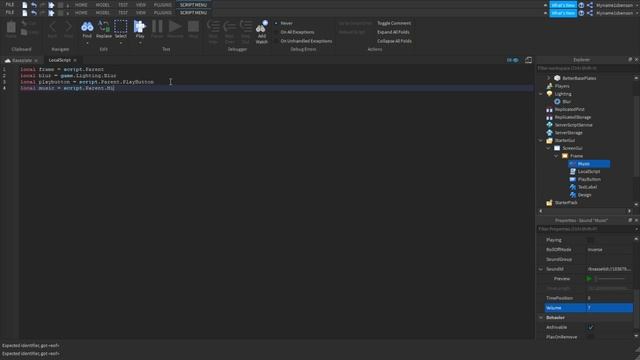Image resolution: width=640 pixels, height=360 pixels.
Task: Click the Step Into debugger icon
Action: point(213,27)
